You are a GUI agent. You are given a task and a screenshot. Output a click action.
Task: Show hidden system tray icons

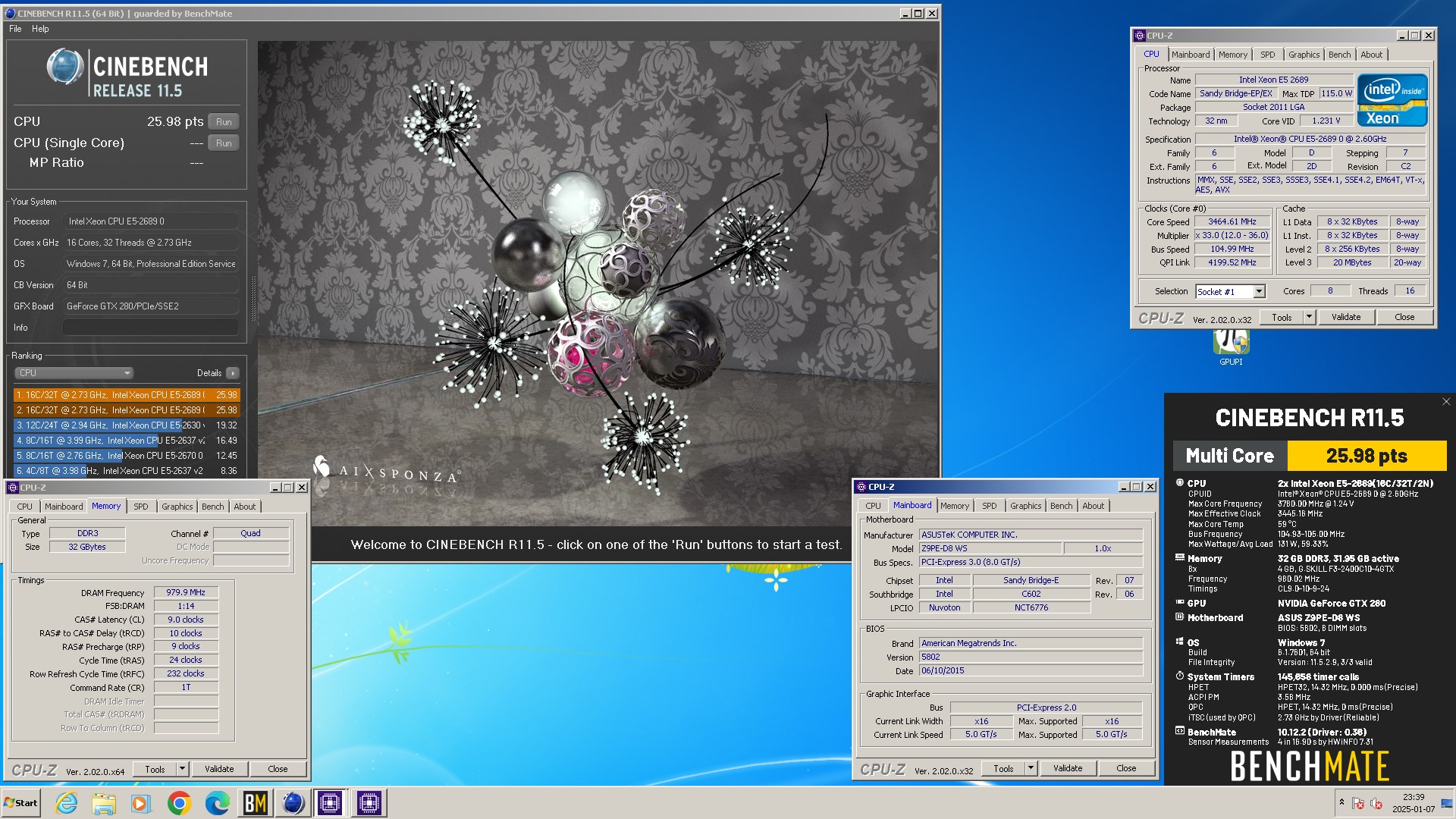1341,802
